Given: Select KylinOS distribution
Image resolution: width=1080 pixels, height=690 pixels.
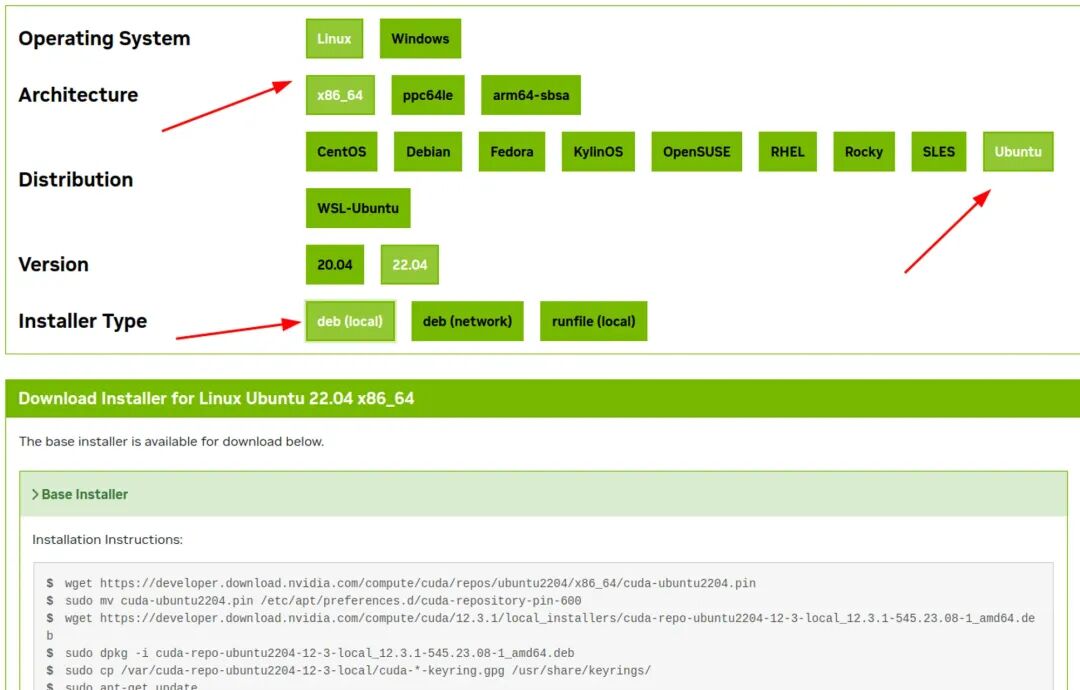Looking at the screenshot, I should click(x=598, y=151).
